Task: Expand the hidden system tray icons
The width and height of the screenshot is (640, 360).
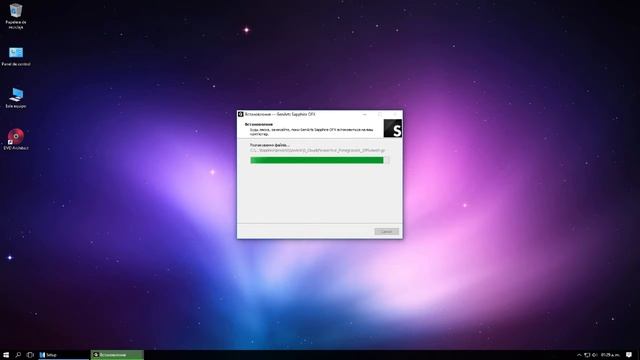Action: point(579,355)
